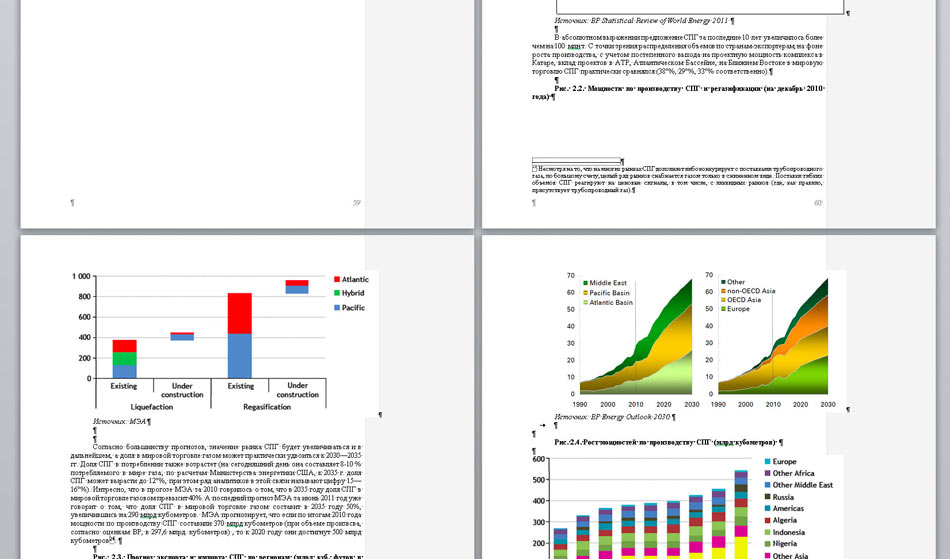The height and width of the screenshot is (559, 950).
Task: Select the non-OECD Asia legend entry
Action: pos(751,291)
